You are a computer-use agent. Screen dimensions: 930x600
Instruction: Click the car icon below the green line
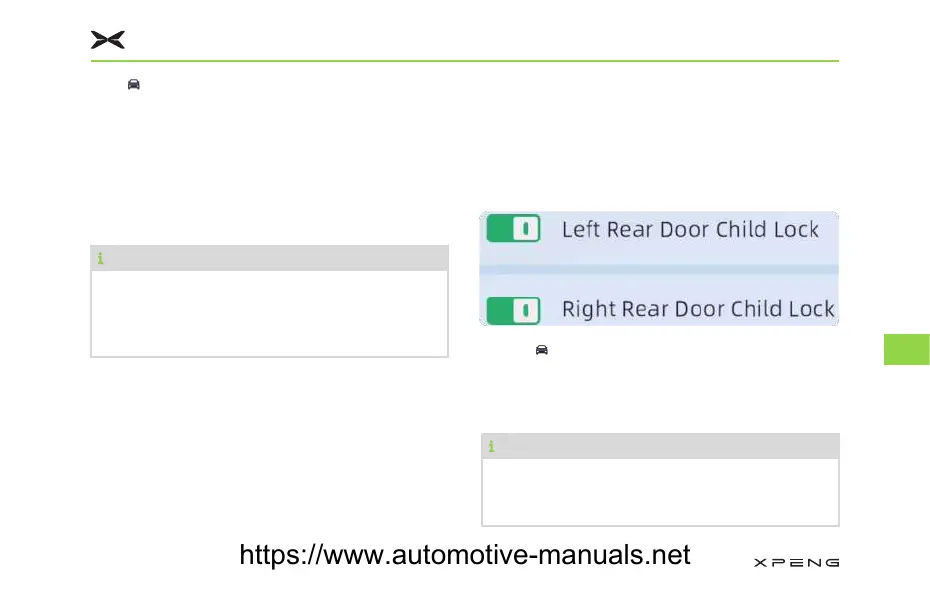click(133, 84)
